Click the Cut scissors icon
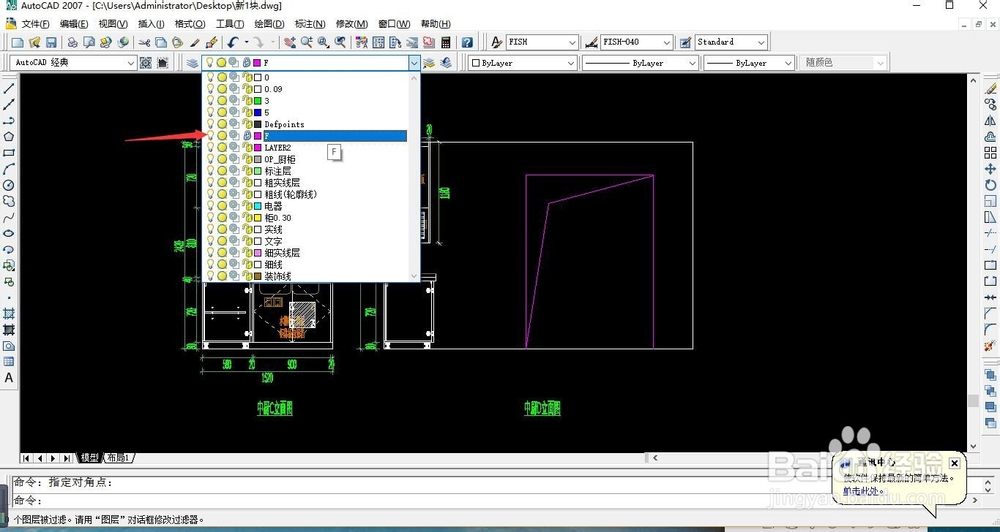Viewport: 1000px width, 532px height. tap(145, 42)
